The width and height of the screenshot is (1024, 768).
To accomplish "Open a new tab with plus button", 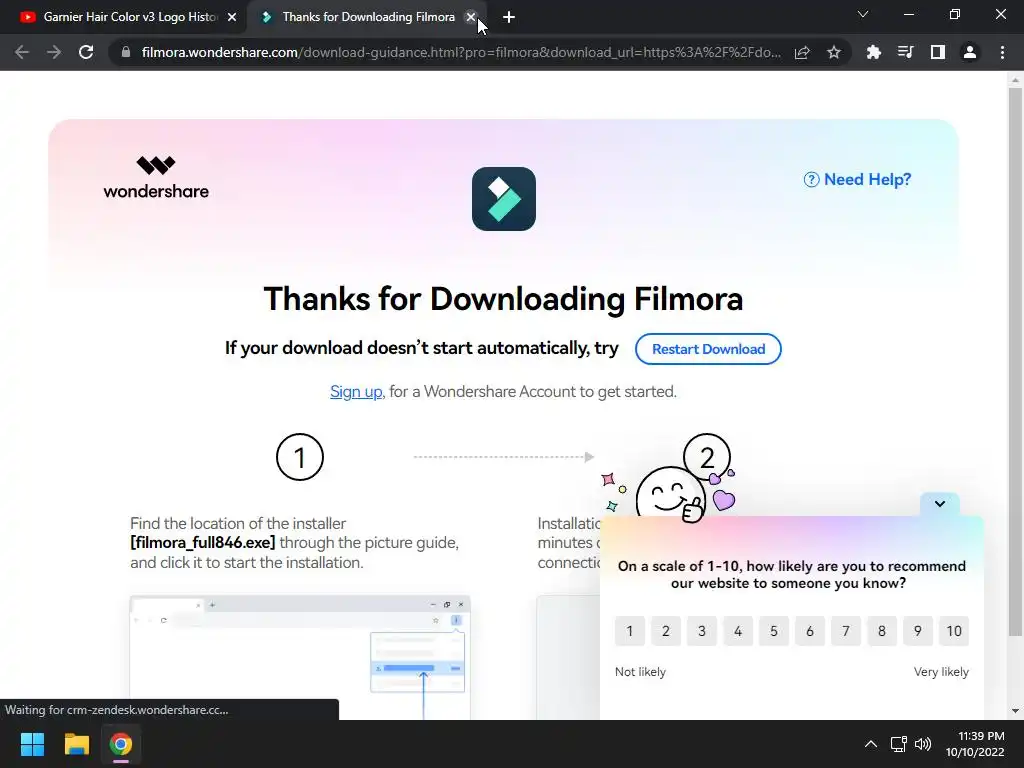I will (x=509, y=17).
